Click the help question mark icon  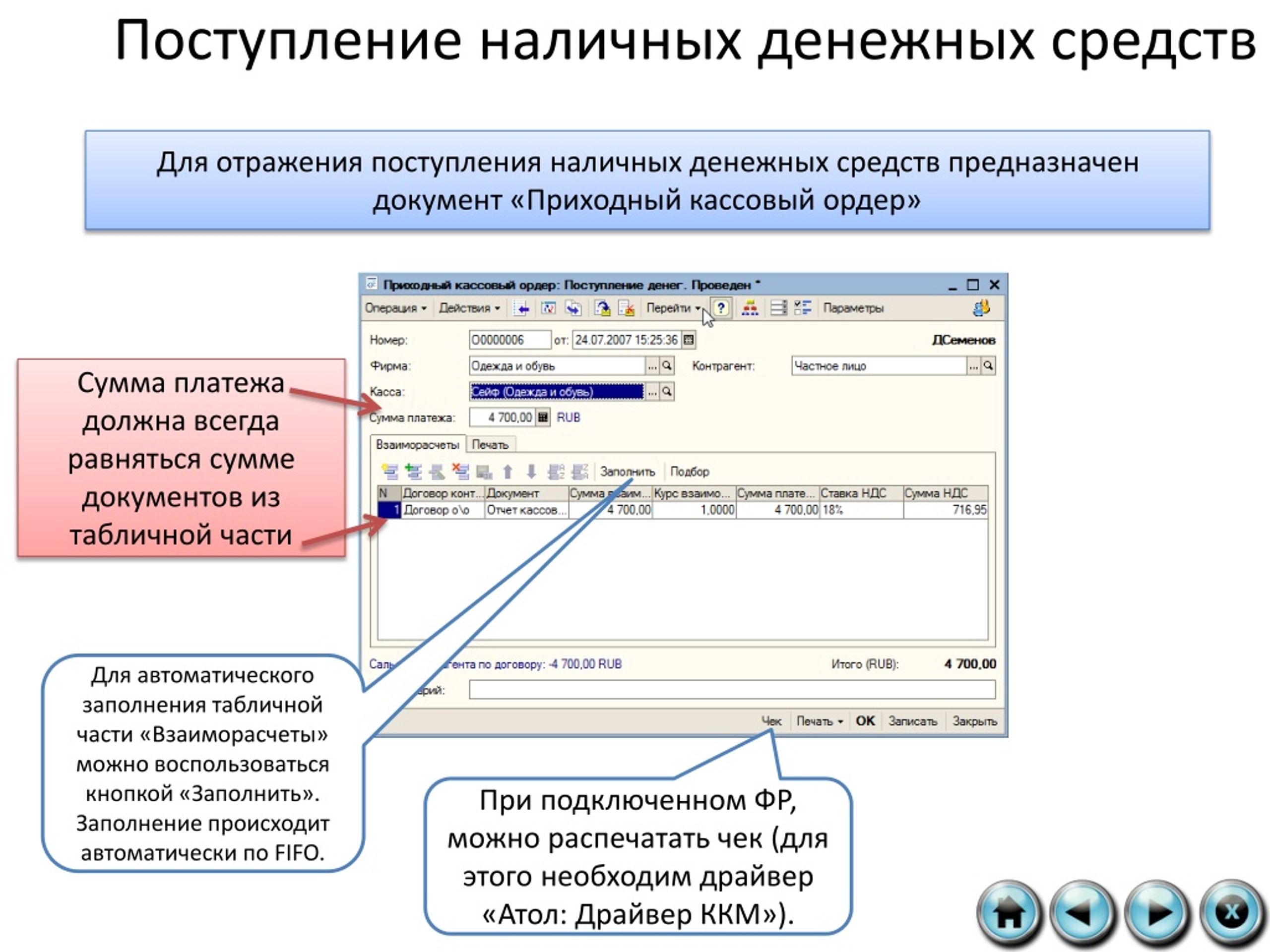[x=721, y=308]
